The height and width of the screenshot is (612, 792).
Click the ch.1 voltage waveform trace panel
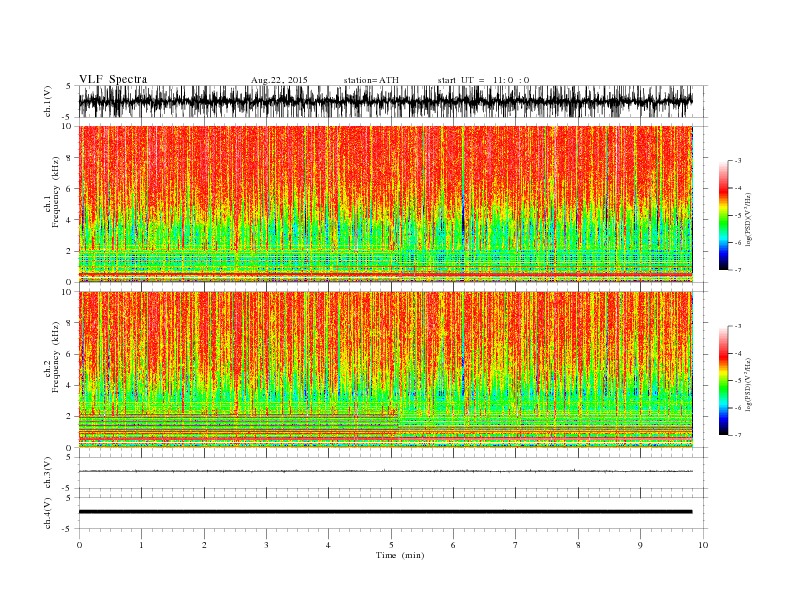[393, 101]
